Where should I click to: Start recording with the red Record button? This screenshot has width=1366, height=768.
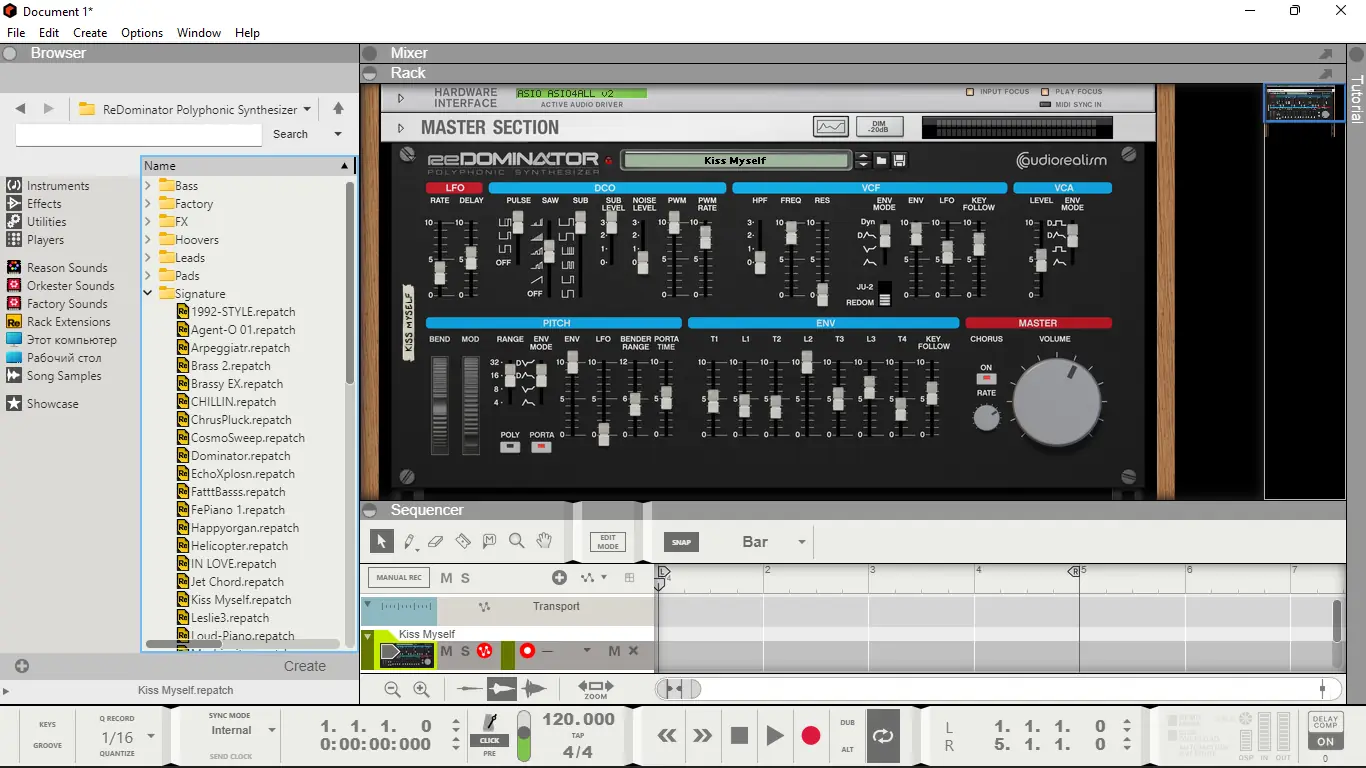811,736
